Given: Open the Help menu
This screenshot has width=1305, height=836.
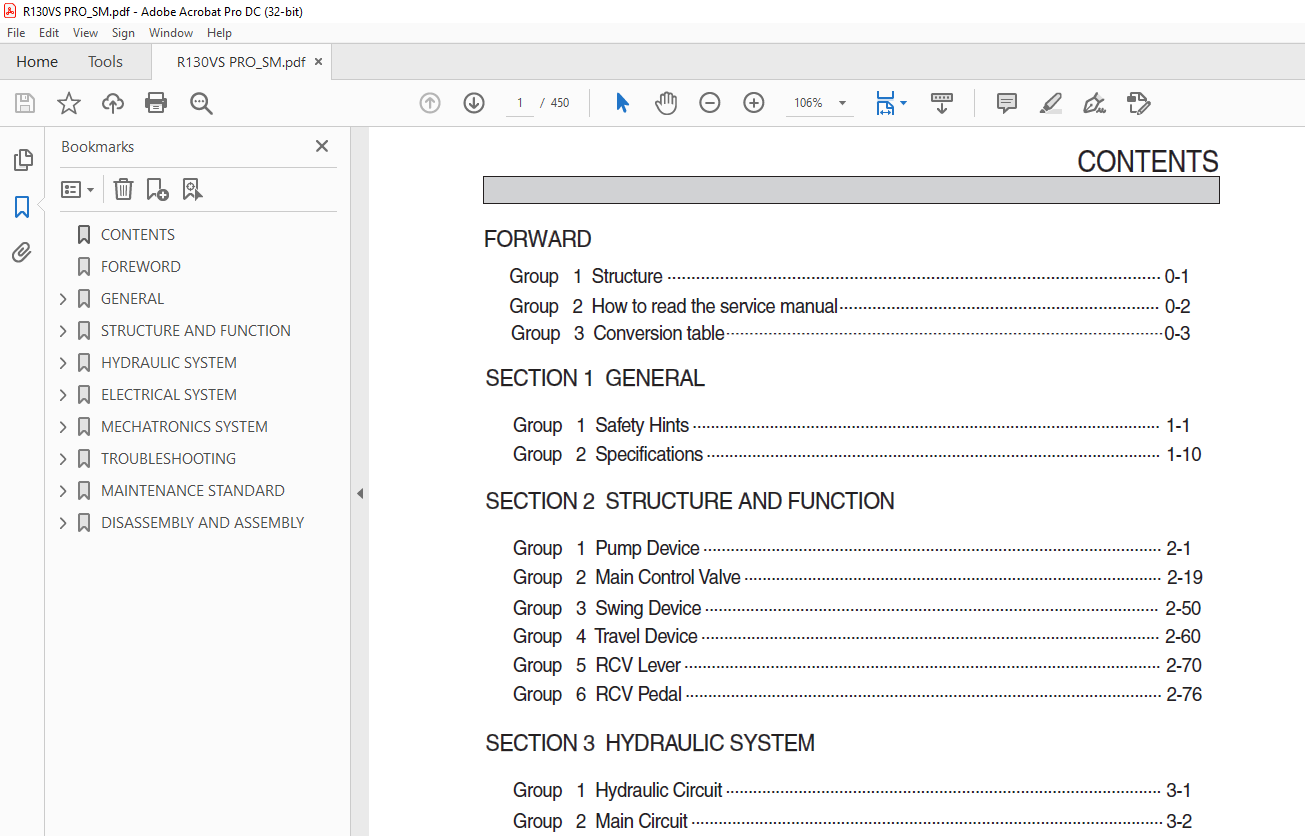Looking at the screenshot, I should [x=219, y=33].
